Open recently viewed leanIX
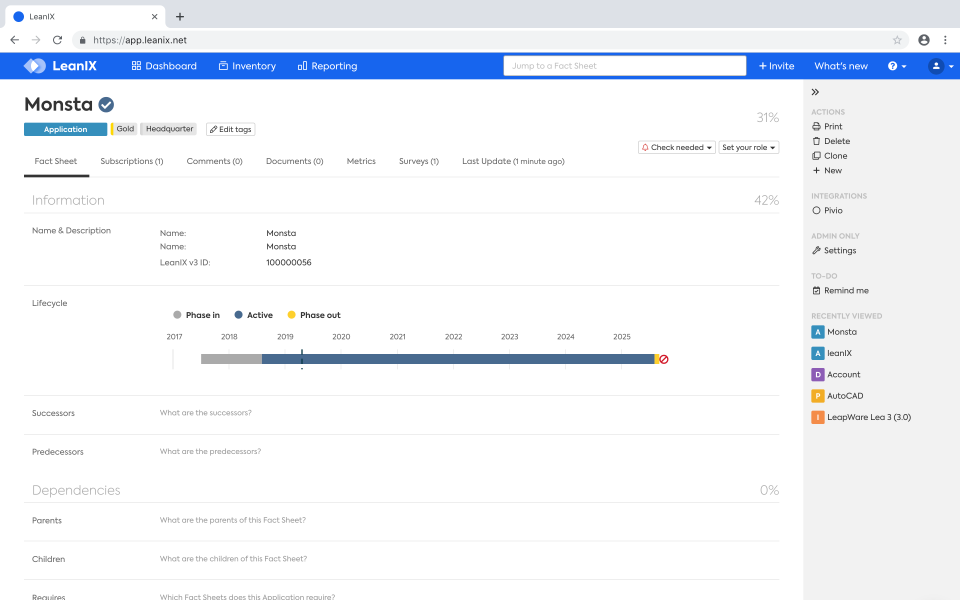This screenshot has height=600, width=960. (x=831, y=353)
